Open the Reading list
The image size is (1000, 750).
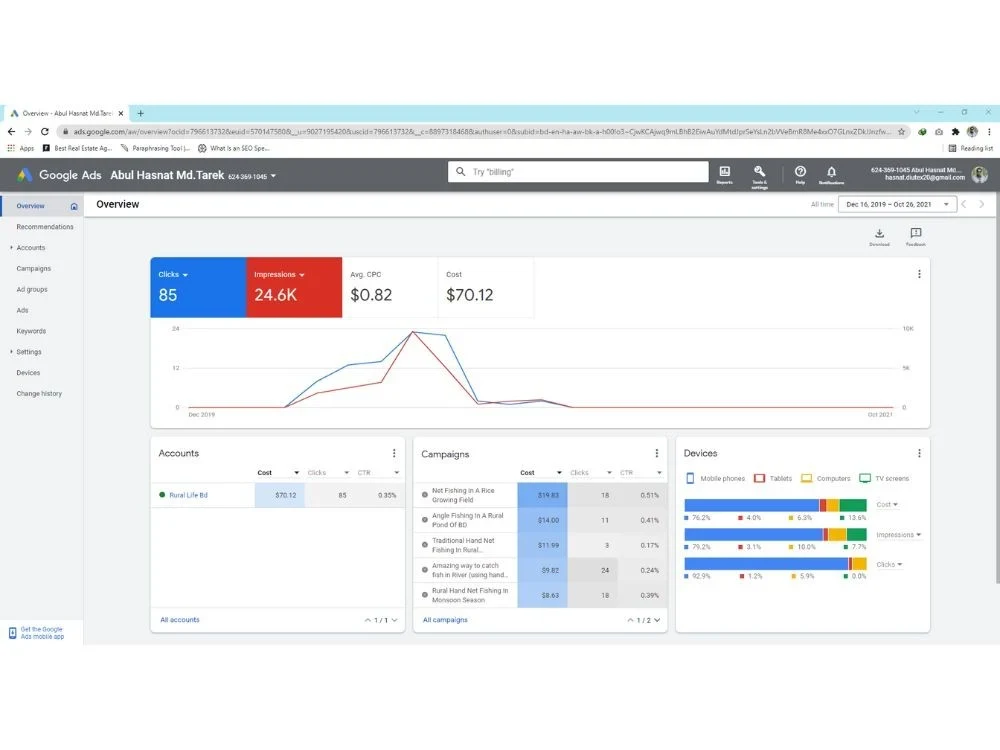click(x=970, y=148)
